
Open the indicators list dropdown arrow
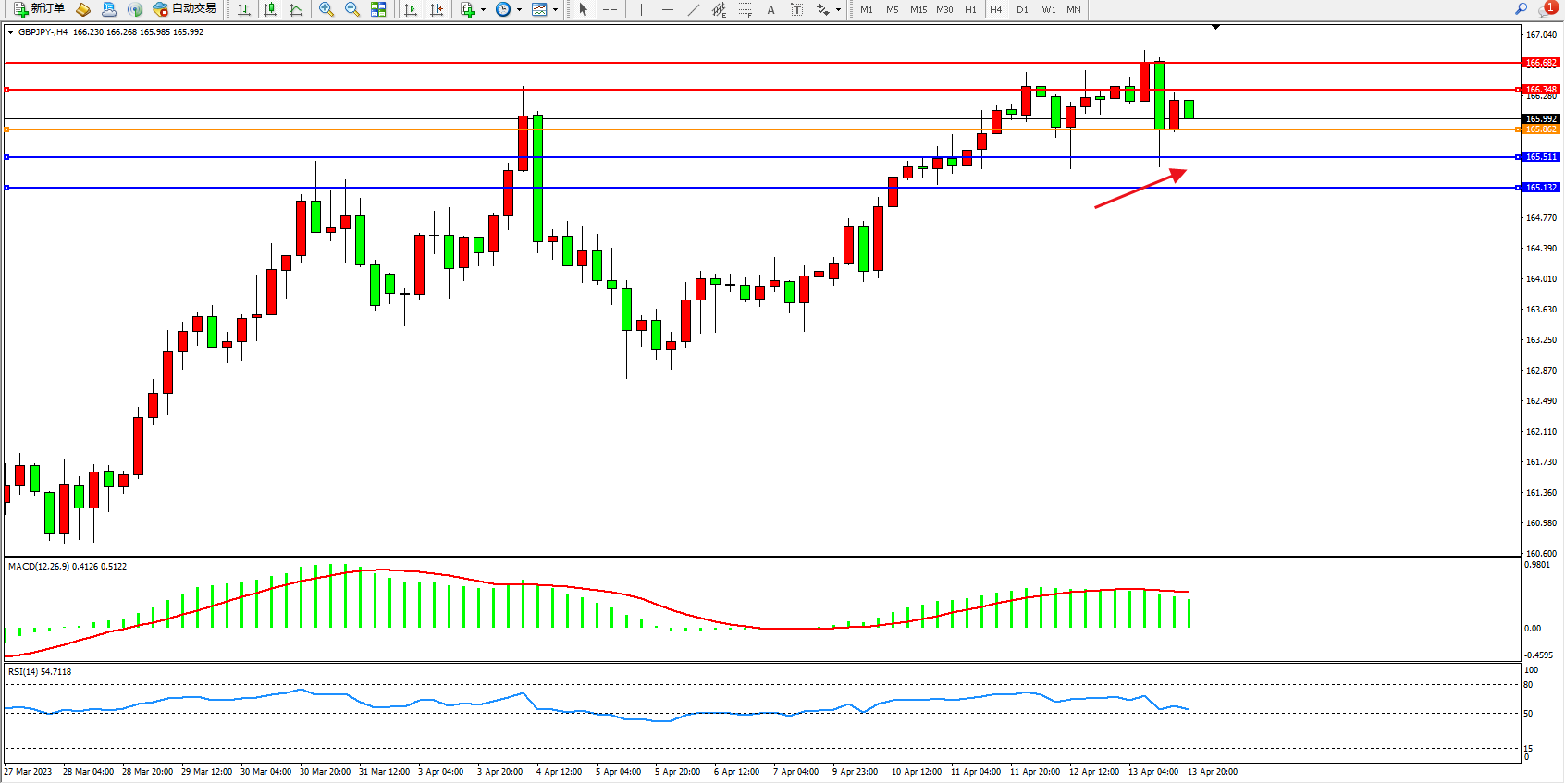483,10
